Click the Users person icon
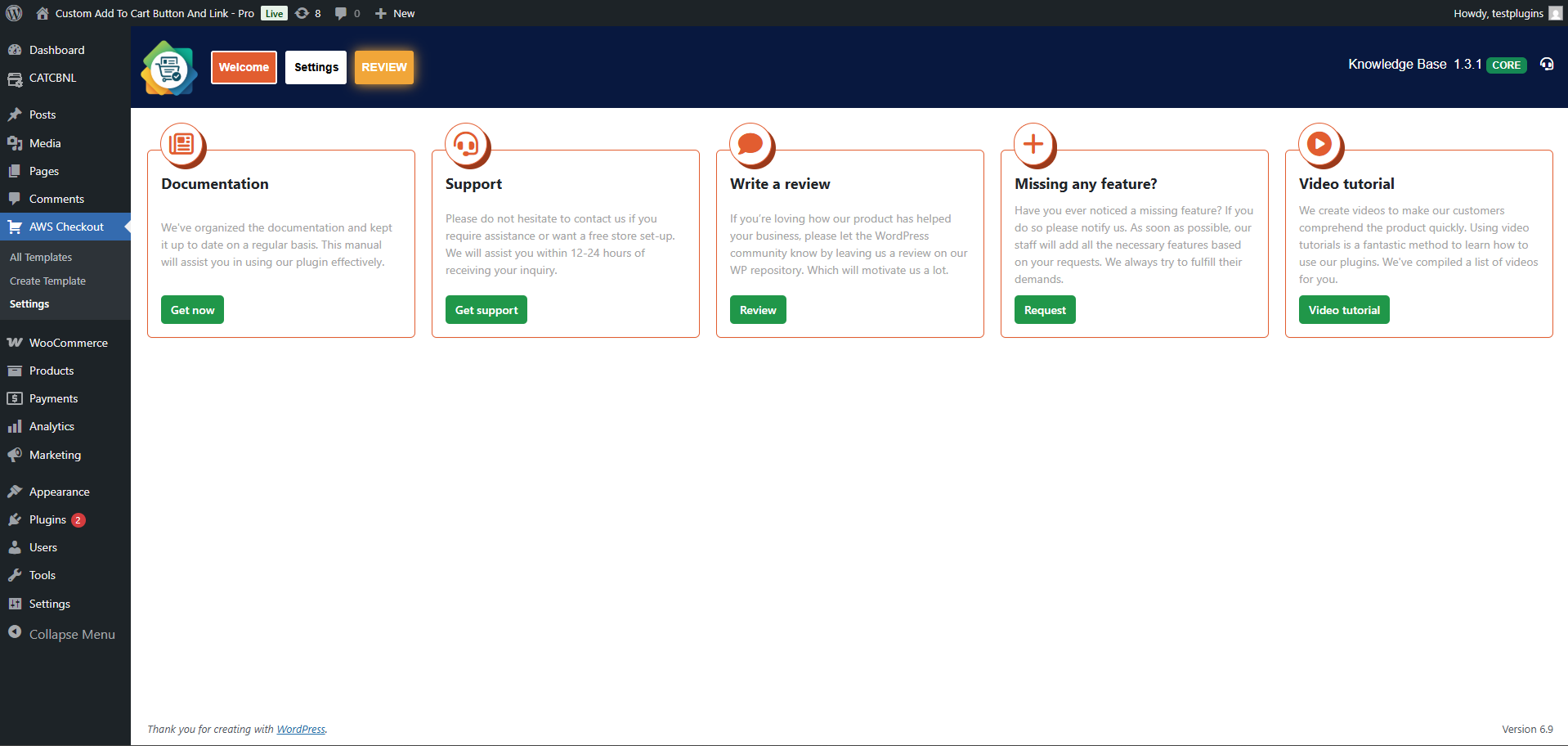Screen dimensions: 1568x746 (15, 547)
